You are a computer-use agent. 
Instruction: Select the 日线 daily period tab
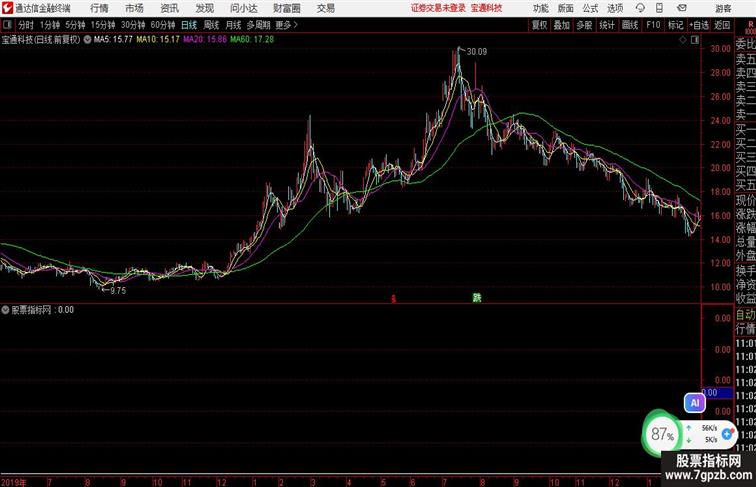[x=189, y=25]
